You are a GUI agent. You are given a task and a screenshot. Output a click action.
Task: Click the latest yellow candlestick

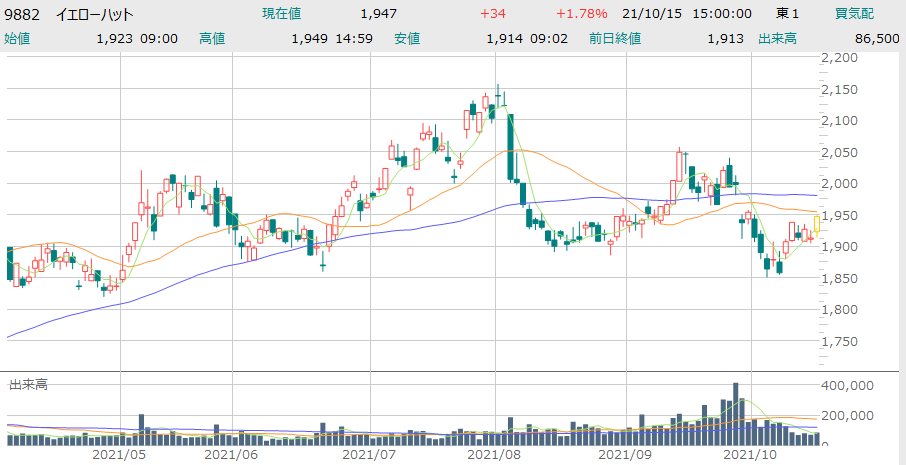(818, 224)
